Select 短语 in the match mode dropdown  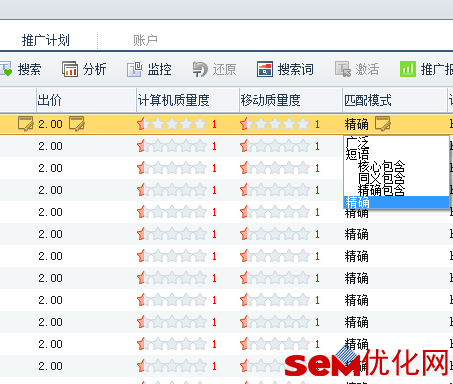[x=396, y=154]
